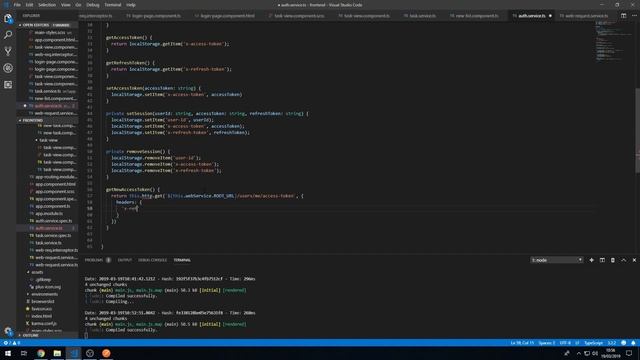Viewport: 640px width, 360px height.
Task: Launch Chrome from the taskbar
Action: [41, 353]
